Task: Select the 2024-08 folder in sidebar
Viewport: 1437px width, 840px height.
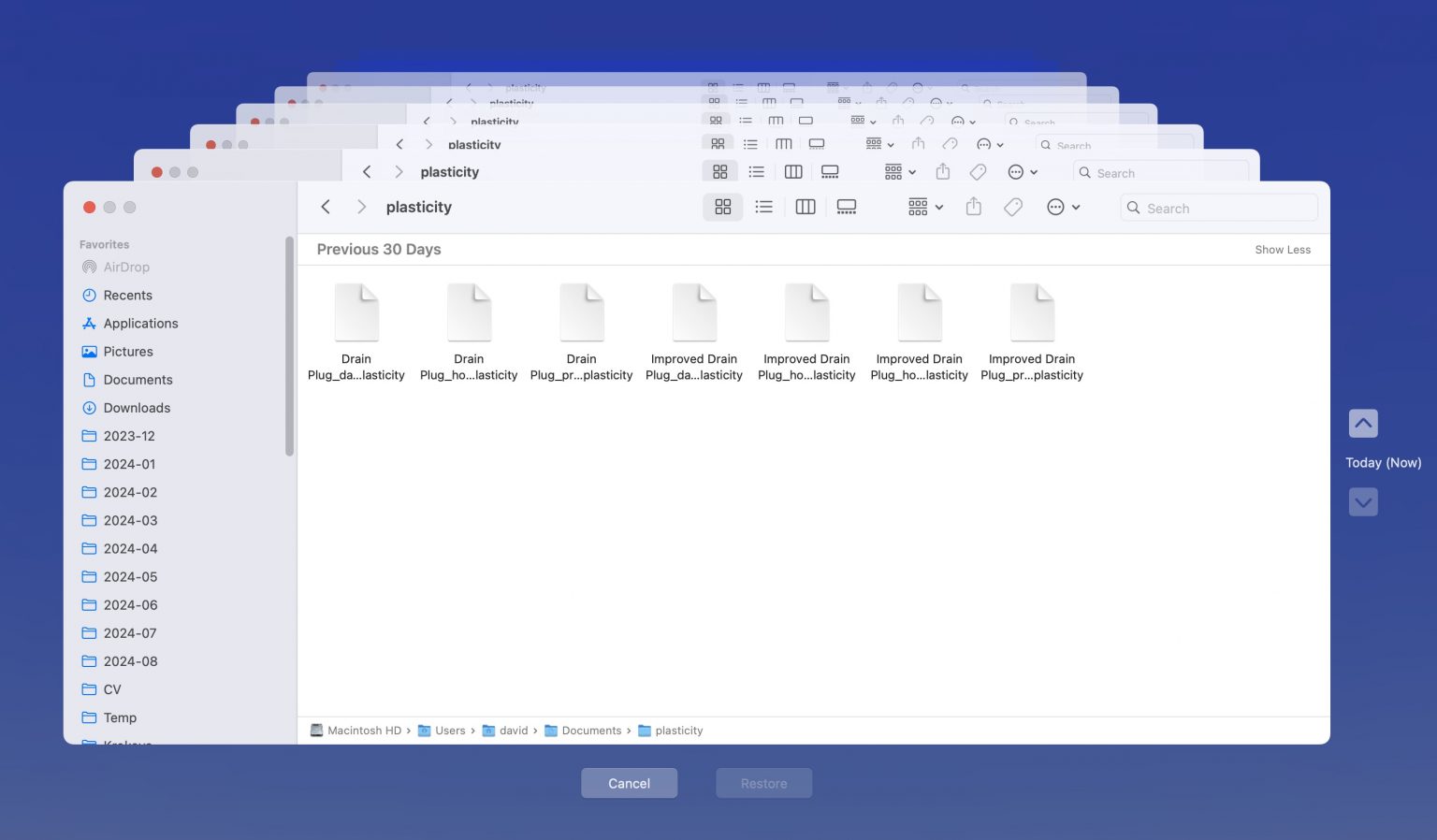Action: pyautogui.click(x=131, y=661)
